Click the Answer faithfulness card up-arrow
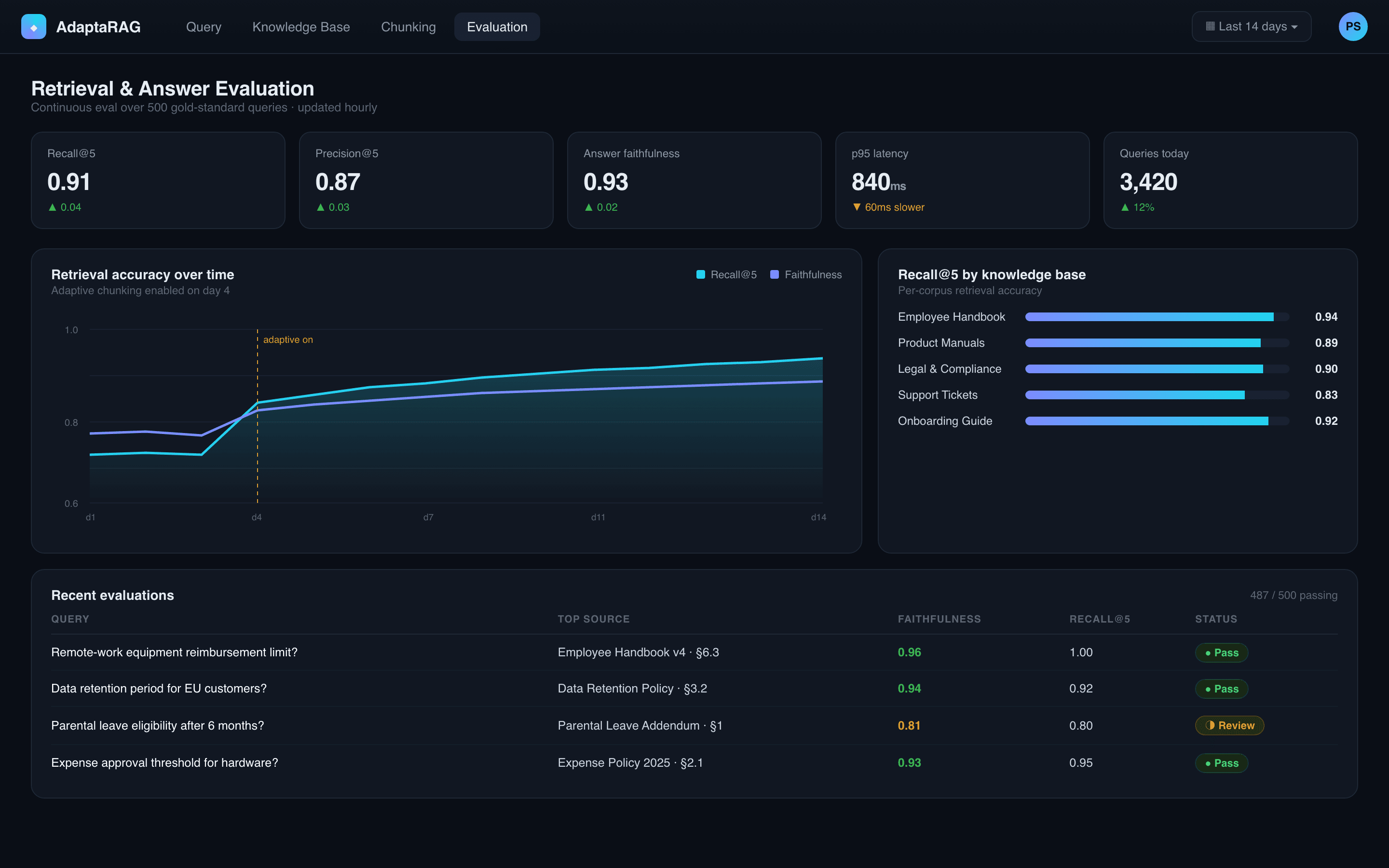This screenshot has width=1389, height=868. point(588,207)
